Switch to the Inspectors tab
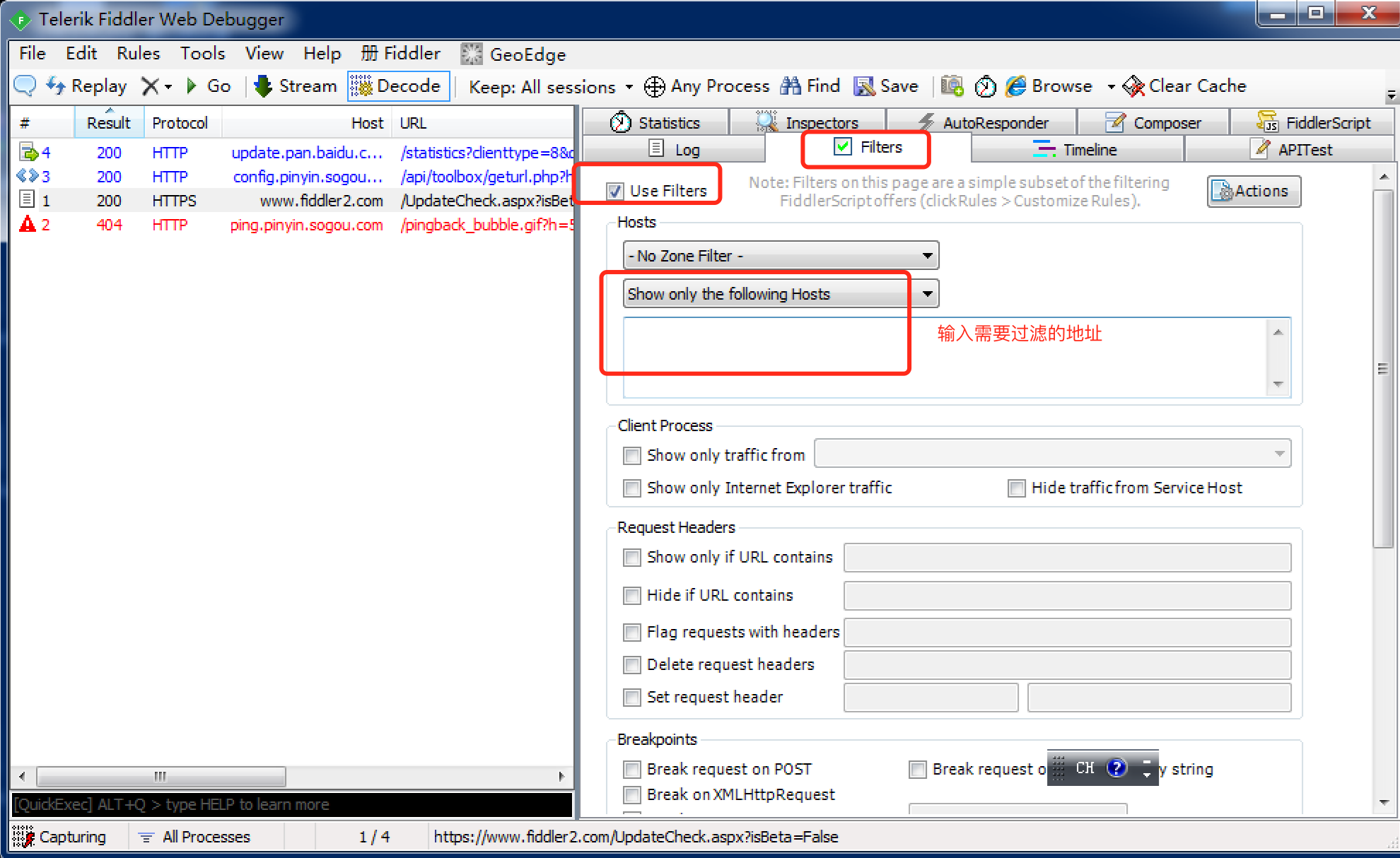This screenshot has height=858, width=1400. (807, 122)
